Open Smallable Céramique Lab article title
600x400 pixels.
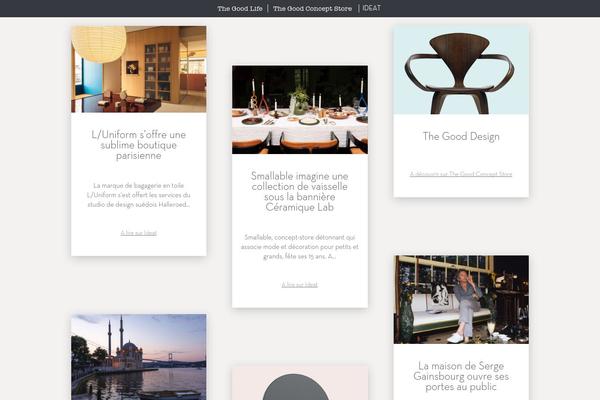pos(300,191)
